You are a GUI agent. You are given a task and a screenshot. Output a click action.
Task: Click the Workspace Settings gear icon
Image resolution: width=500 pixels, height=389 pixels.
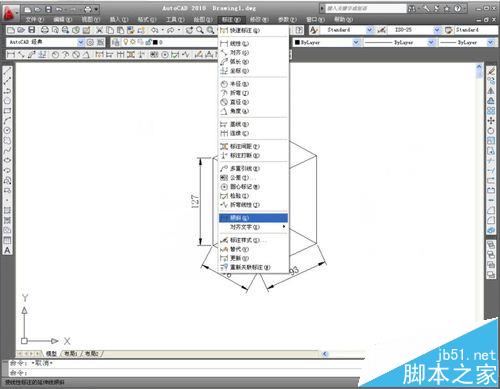90,42
